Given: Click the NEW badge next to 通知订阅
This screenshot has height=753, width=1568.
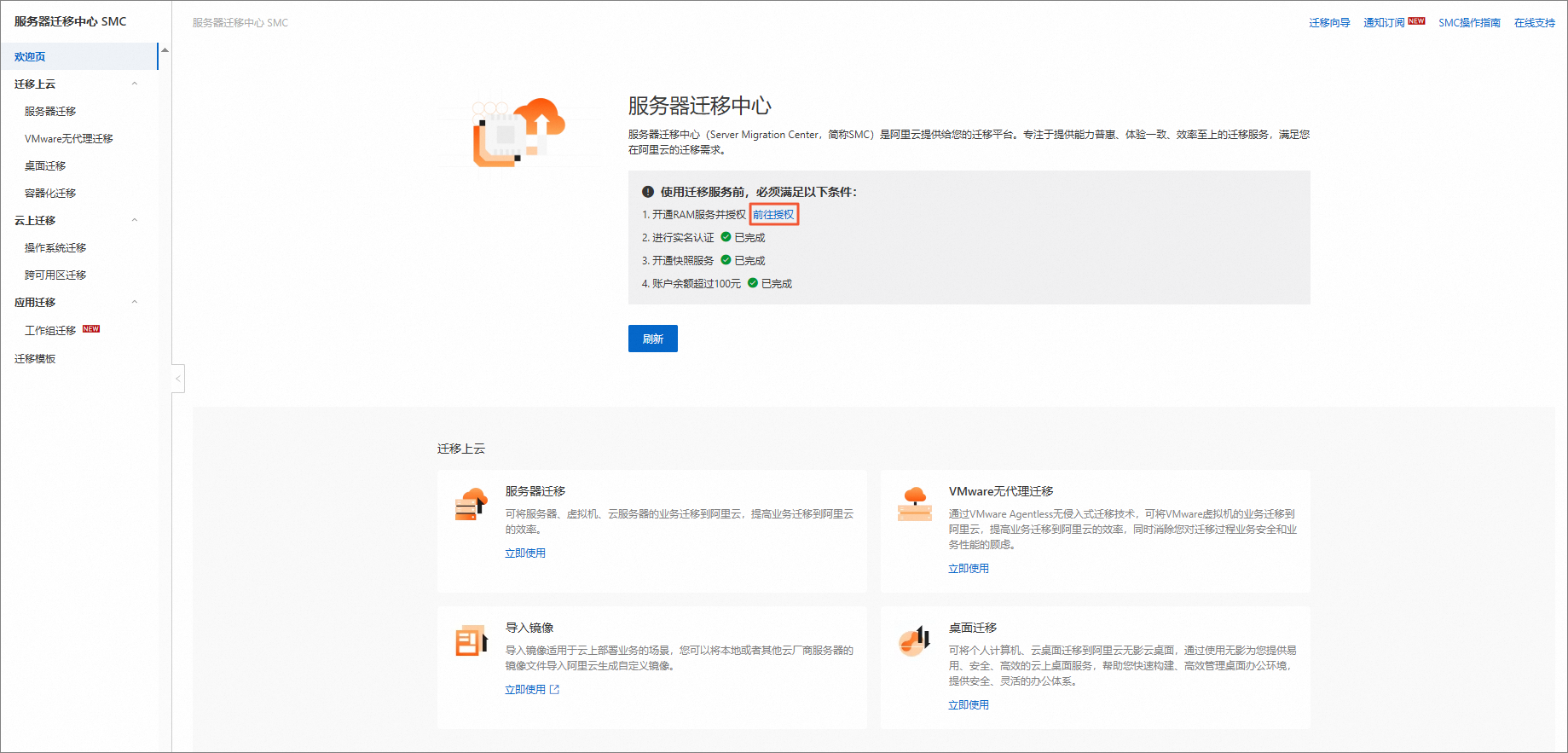Looking at the screenshot, I should click(x=1416, y=21).
